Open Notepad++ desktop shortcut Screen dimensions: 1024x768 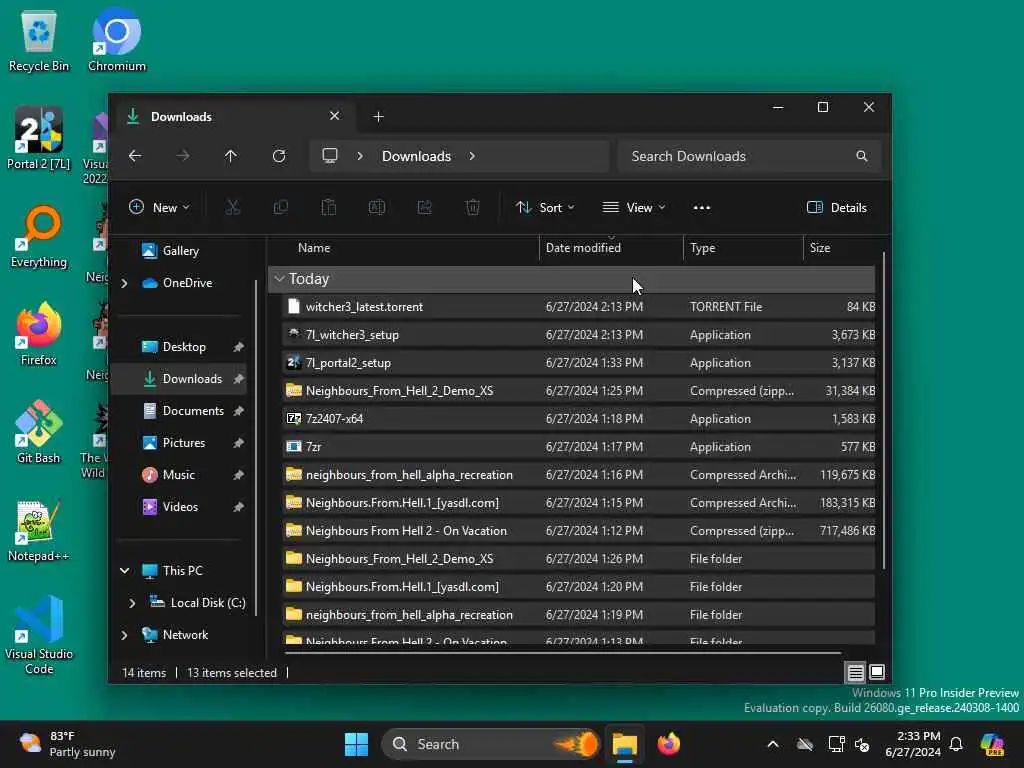39,530
